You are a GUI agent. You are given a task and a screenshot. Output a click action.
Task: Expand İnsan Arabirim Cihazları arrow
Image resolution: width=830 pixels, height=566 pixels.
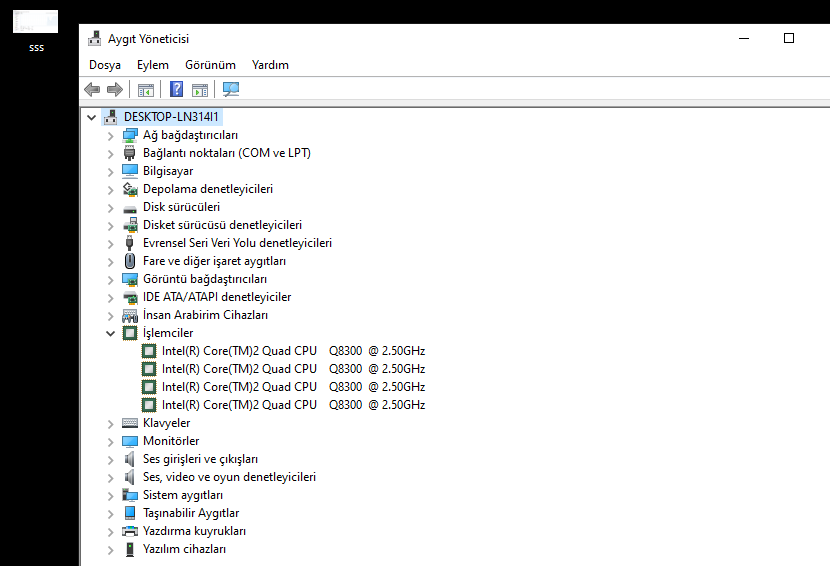(111, 316)
